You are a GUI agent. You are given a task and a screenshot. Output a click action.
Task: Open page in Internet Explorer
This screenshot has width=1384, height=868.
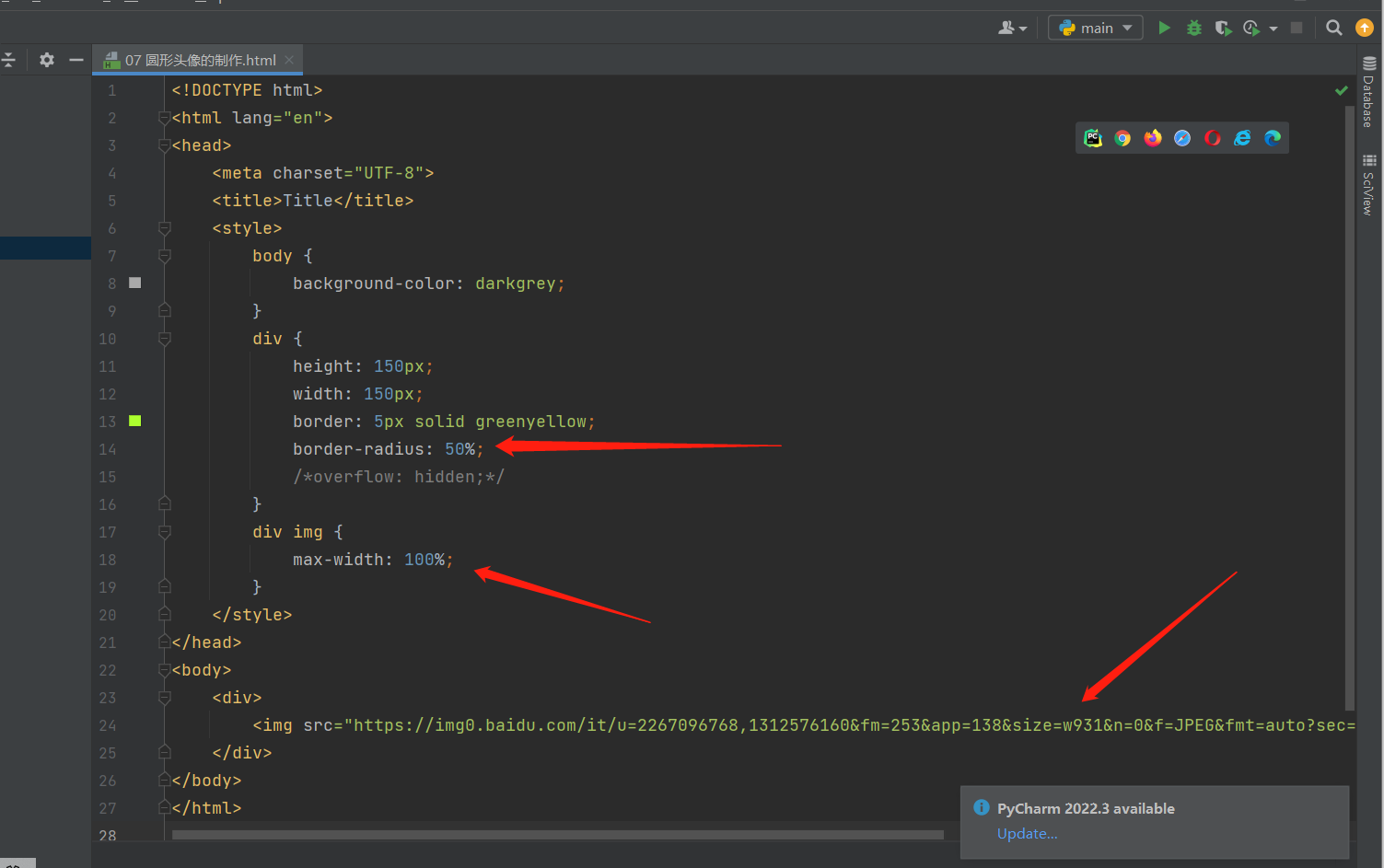pos(1242,138)
